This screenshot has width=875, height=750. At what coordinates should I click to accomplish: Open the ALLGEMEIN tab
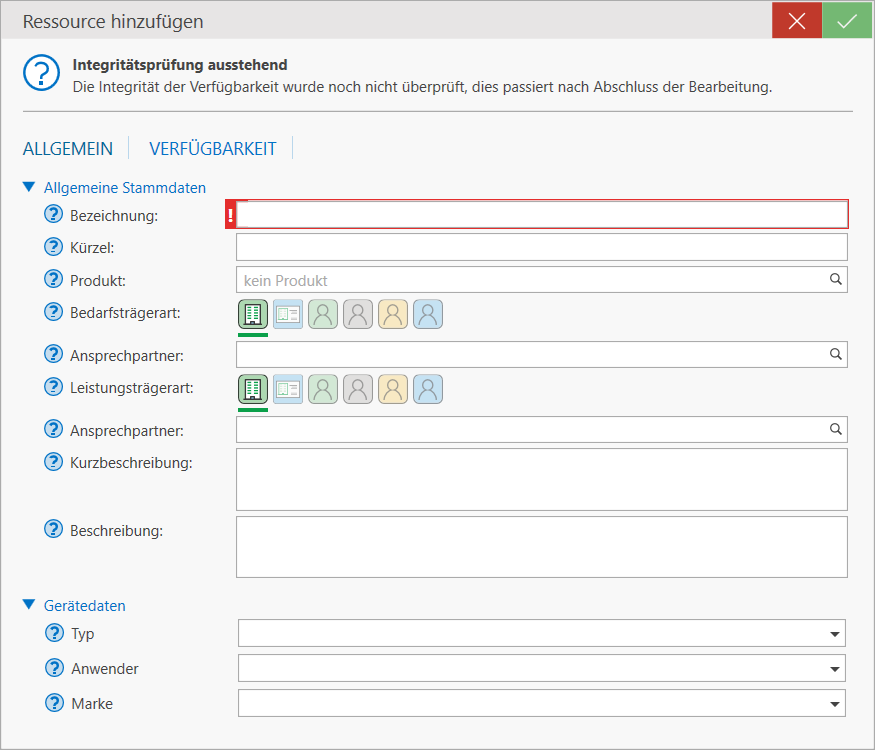(67, 149)
